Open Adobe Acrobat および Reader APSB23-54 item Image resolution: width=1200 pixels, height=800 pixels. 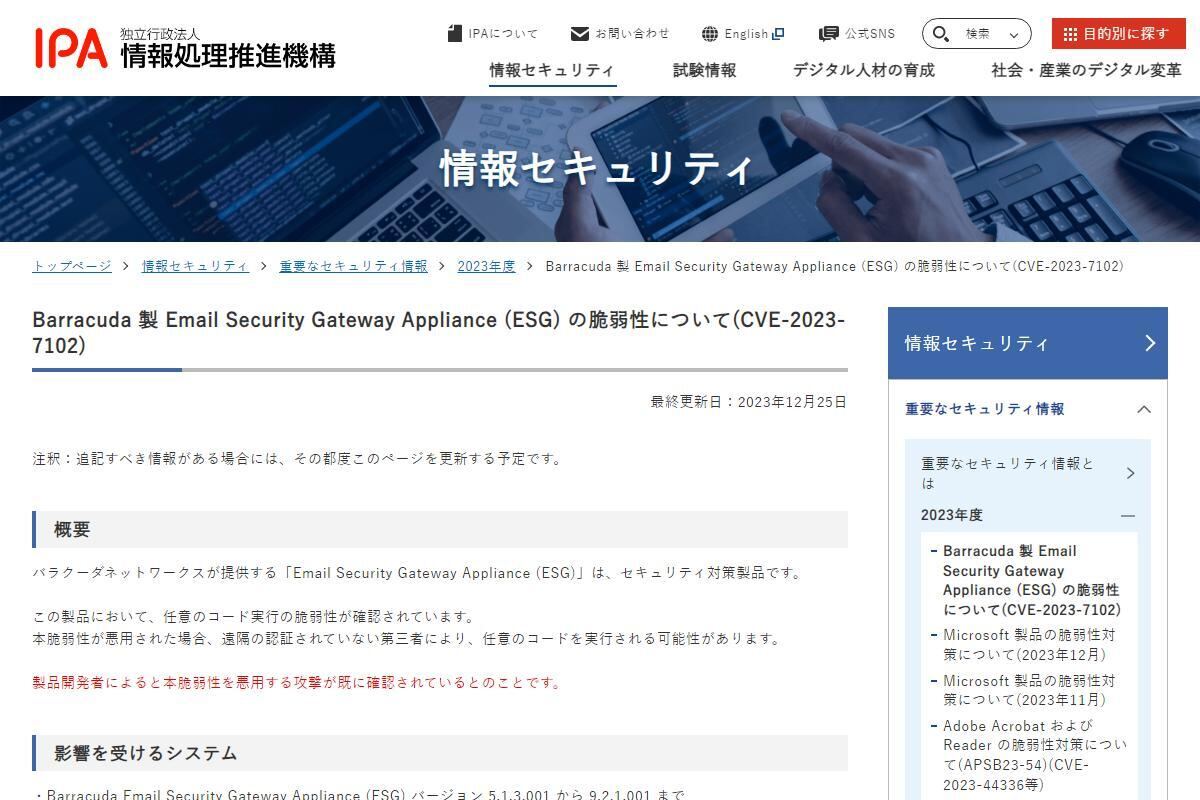coord(1034,755)
